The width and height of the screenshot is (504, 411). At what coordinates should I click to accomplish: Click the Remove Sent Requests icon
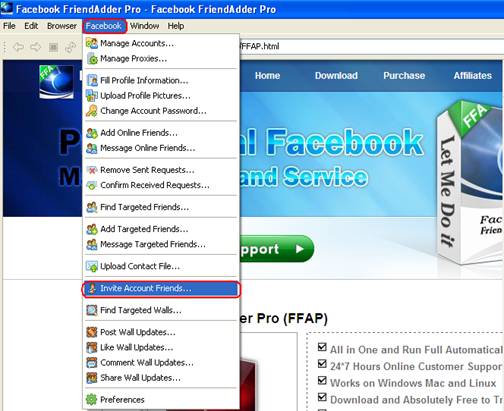(92, 170)
